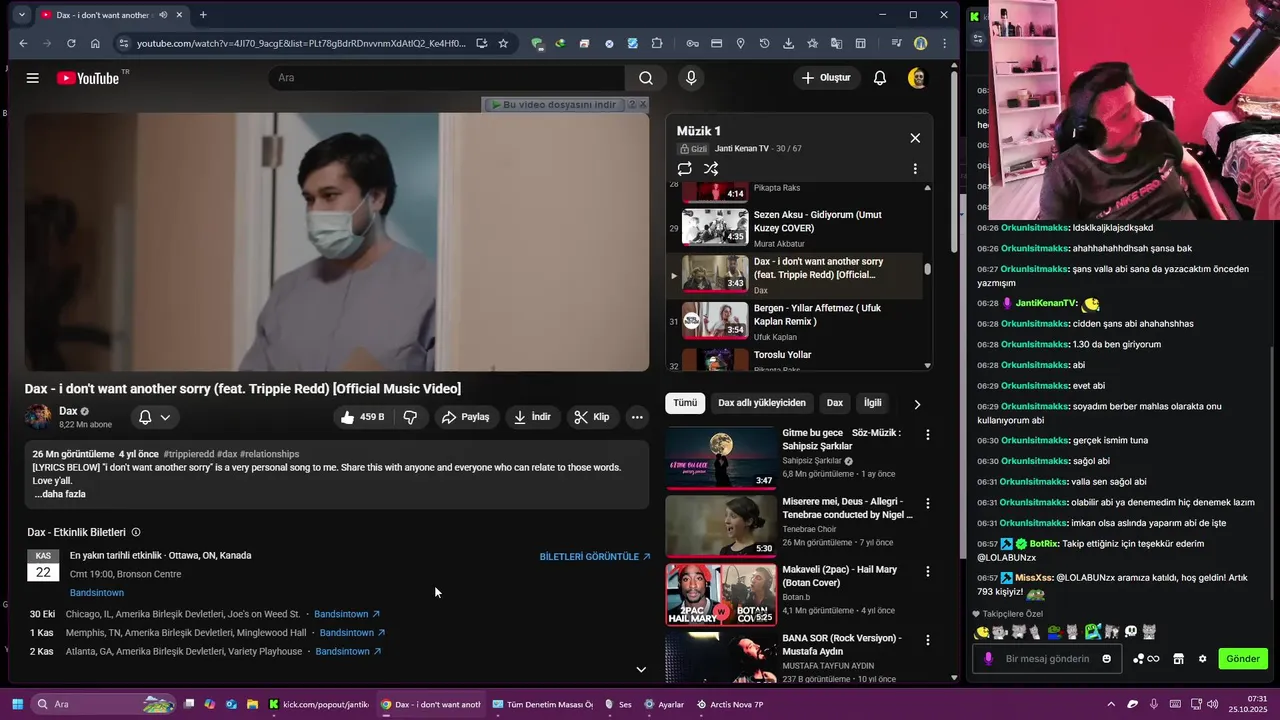1280x720 pixels.
Task: Bookmark this page with star icon
Action: [x=503, y=43]
